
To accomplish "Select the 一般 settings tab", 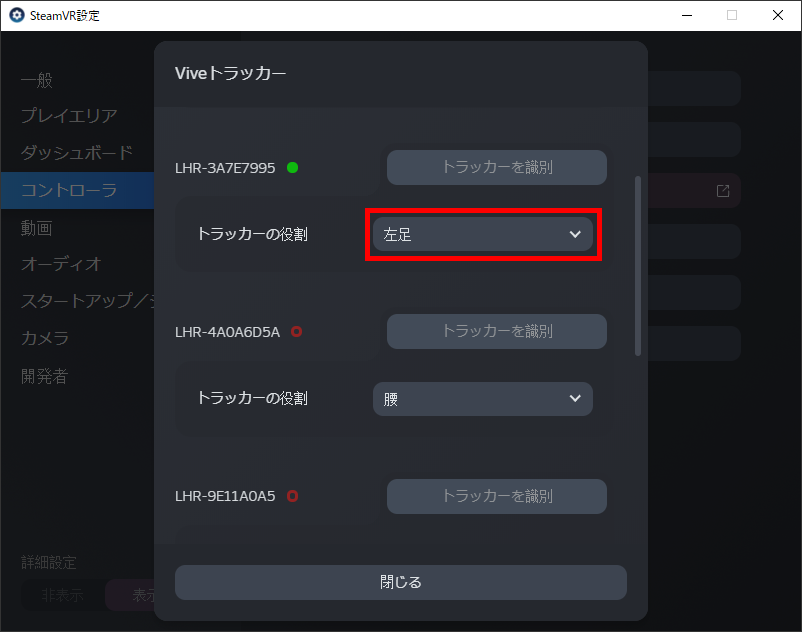I will 37,80.
